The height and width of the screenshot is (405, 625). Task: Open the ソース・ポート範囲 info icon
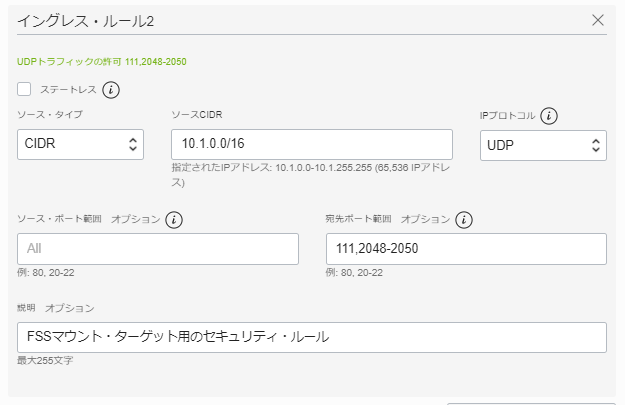pos(175,220)
